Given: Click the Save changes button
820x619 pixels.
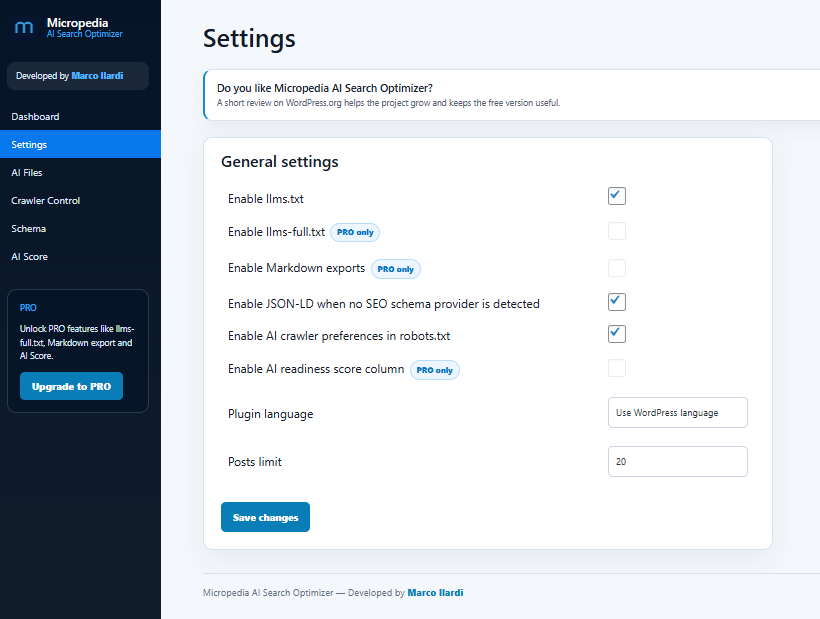Looking at the screenshot, I should point(265,517).
